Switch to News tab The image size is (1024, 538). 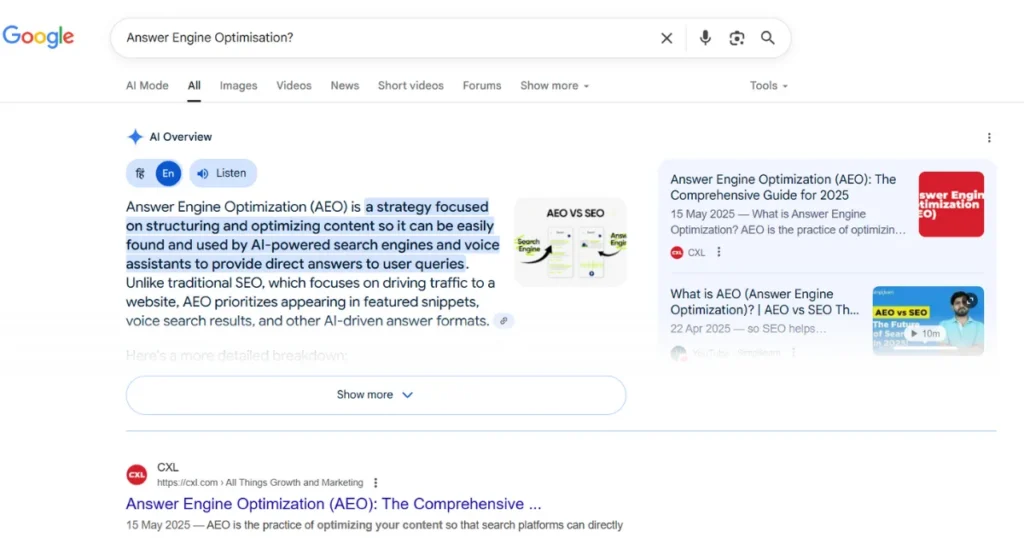345,86
